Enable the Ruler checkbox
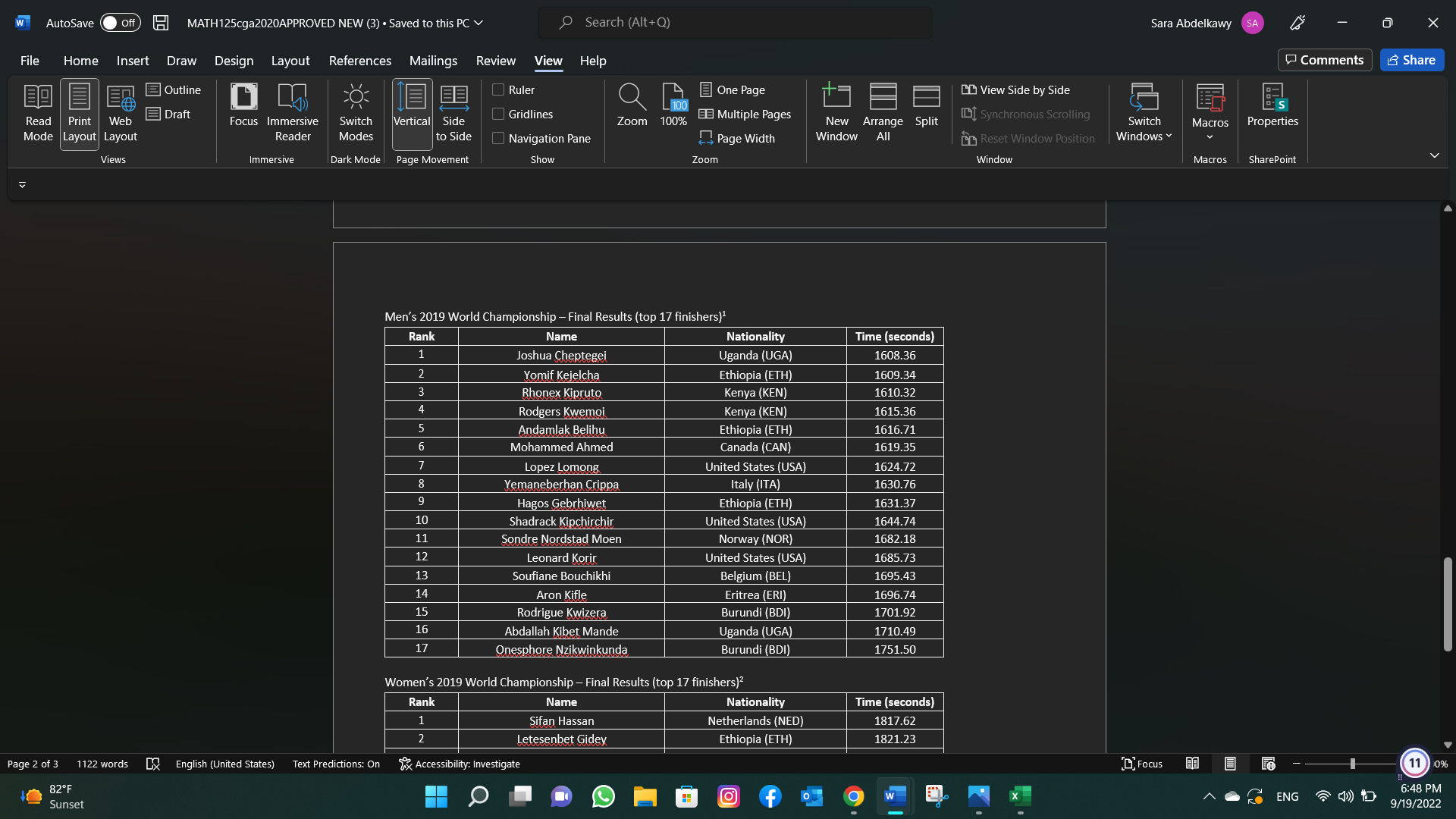The width and height of the screenshot is (1456, 819). [x=498, y=89]
